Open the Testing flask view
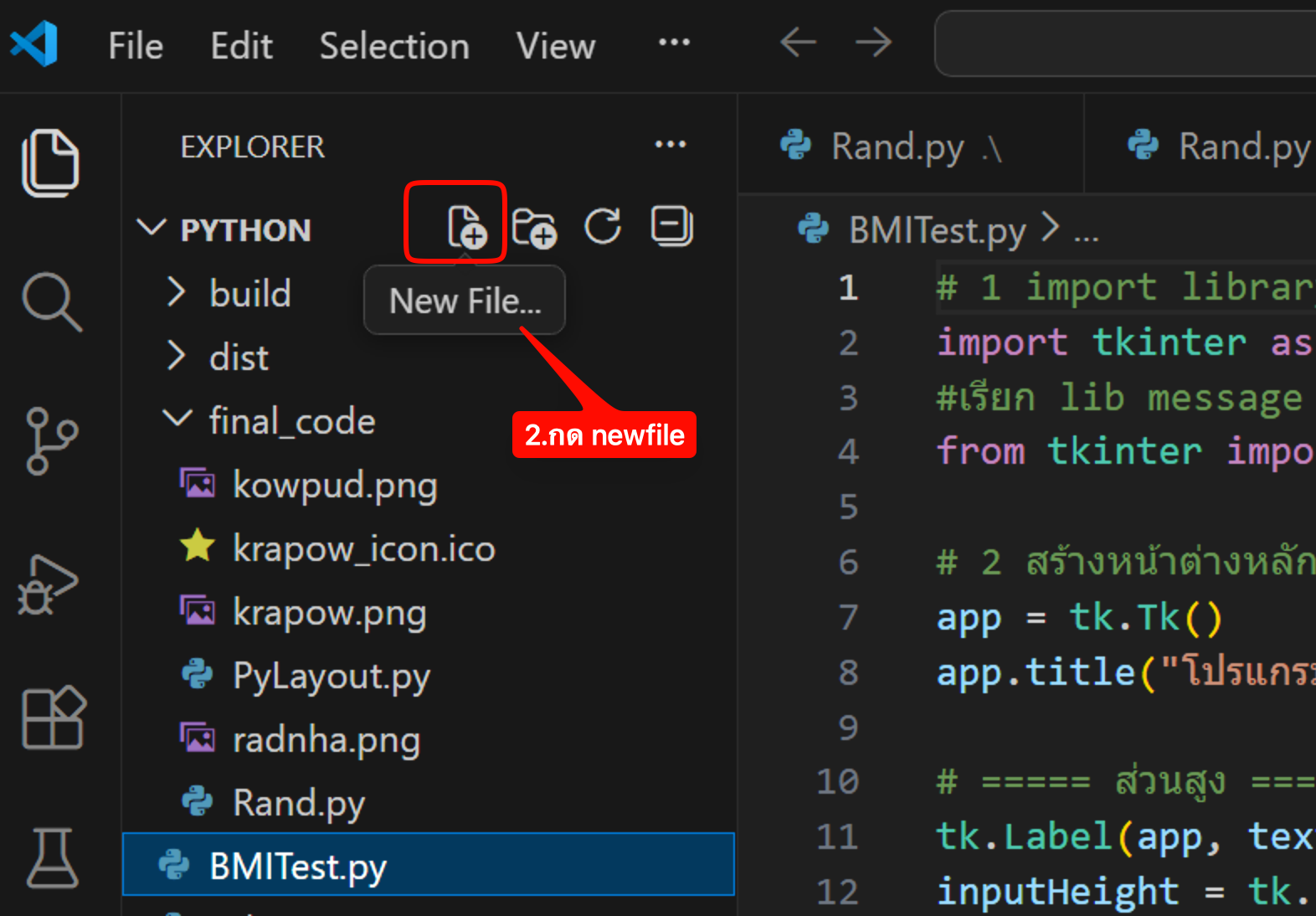Screen dimensions: 1316x916 52,857
